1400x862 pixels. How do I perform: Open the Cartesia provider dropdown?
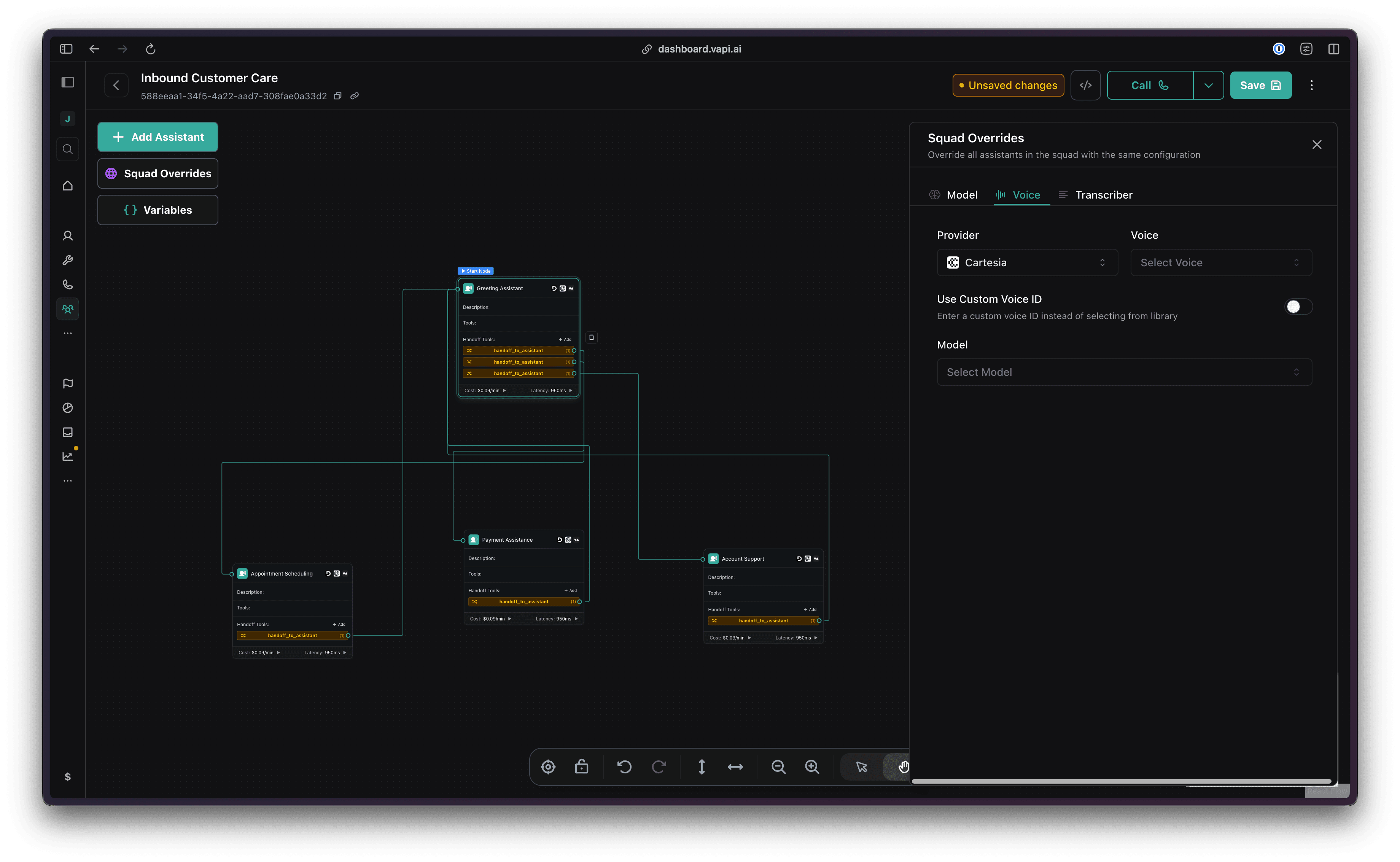point(1027,263)
